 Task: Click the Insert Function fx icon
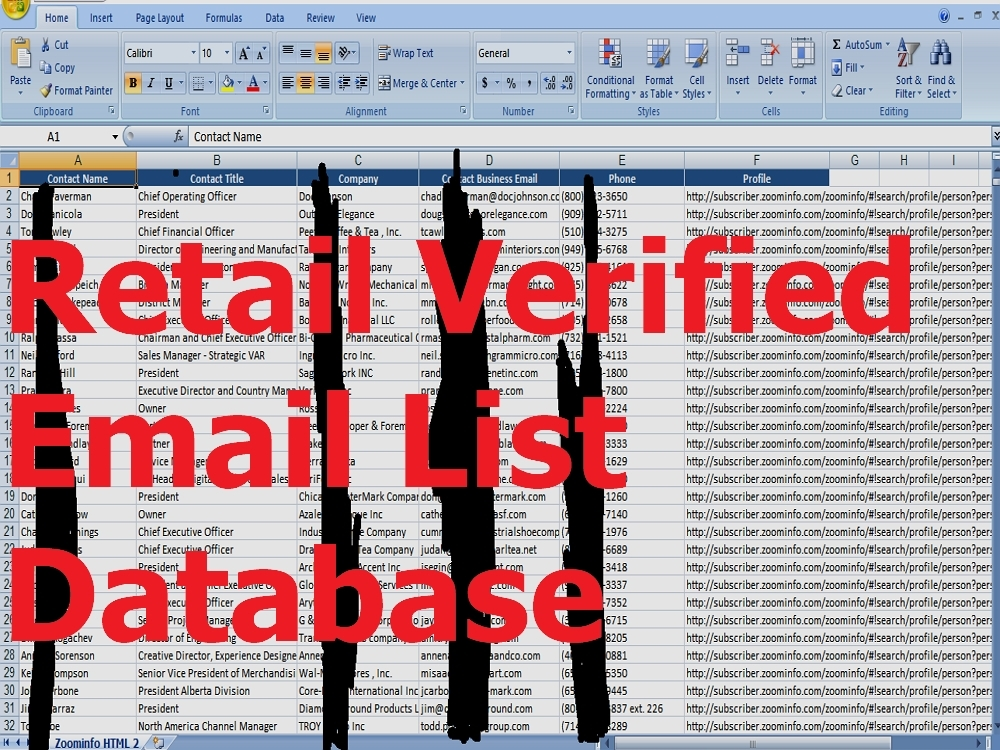pos(179,136)
